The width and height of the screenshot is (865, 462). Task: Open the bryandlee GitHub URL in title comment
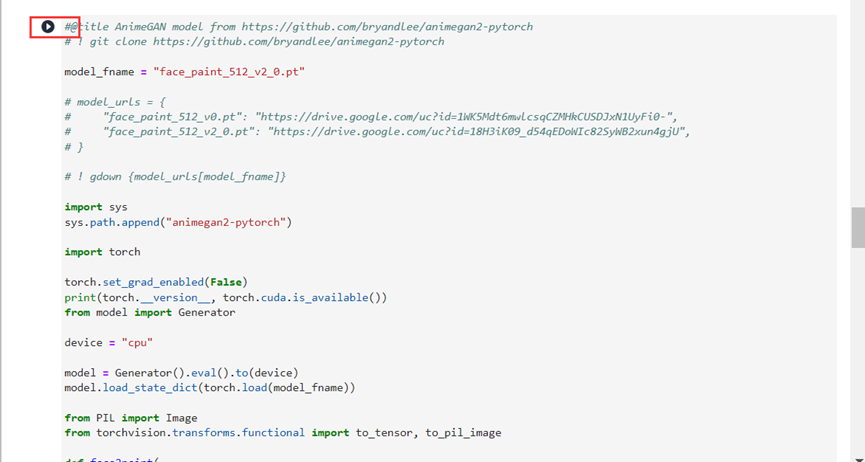(400, 27)
